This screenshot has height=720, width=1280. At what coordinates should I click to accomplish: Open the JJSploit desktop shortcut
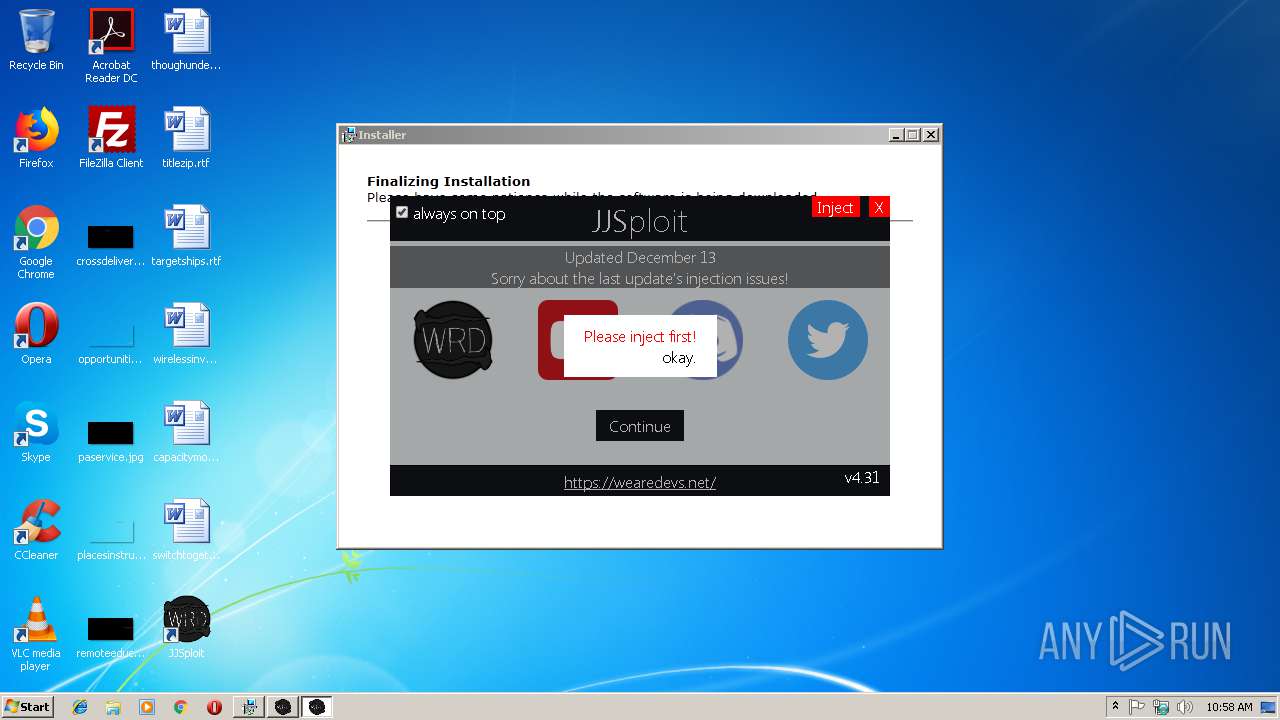186,629
